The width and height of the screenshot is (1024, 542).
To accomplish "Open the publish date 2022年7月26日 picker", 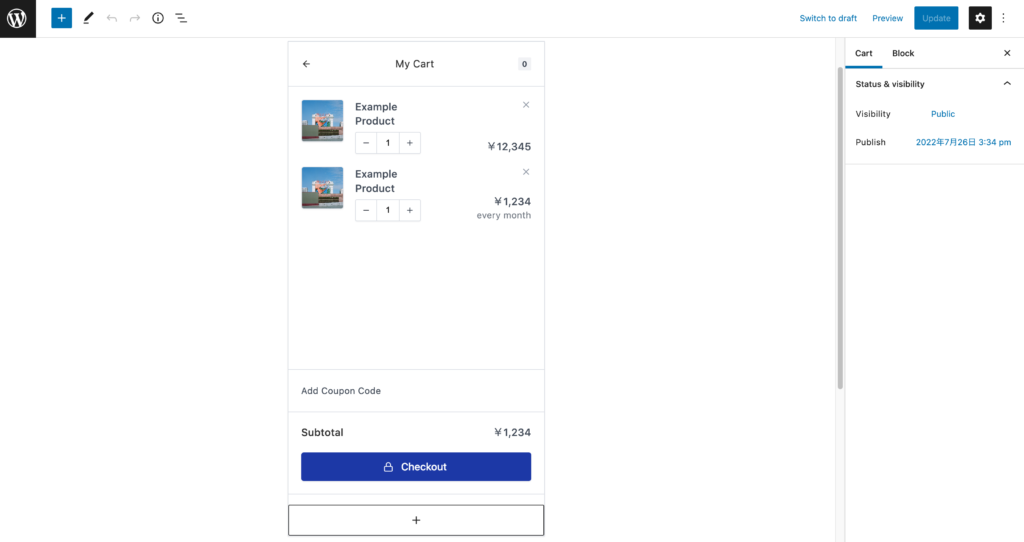I will (x=963, y=142).
